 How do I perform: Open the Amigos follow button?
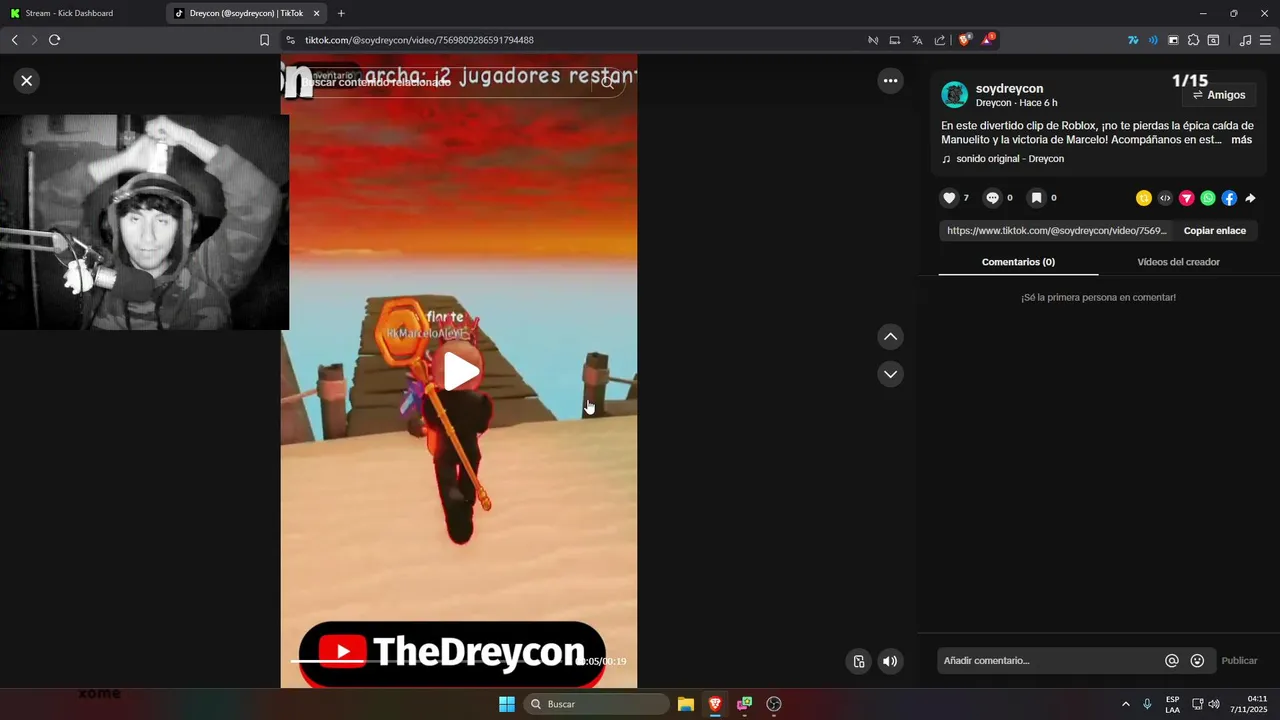[1219, 95]
